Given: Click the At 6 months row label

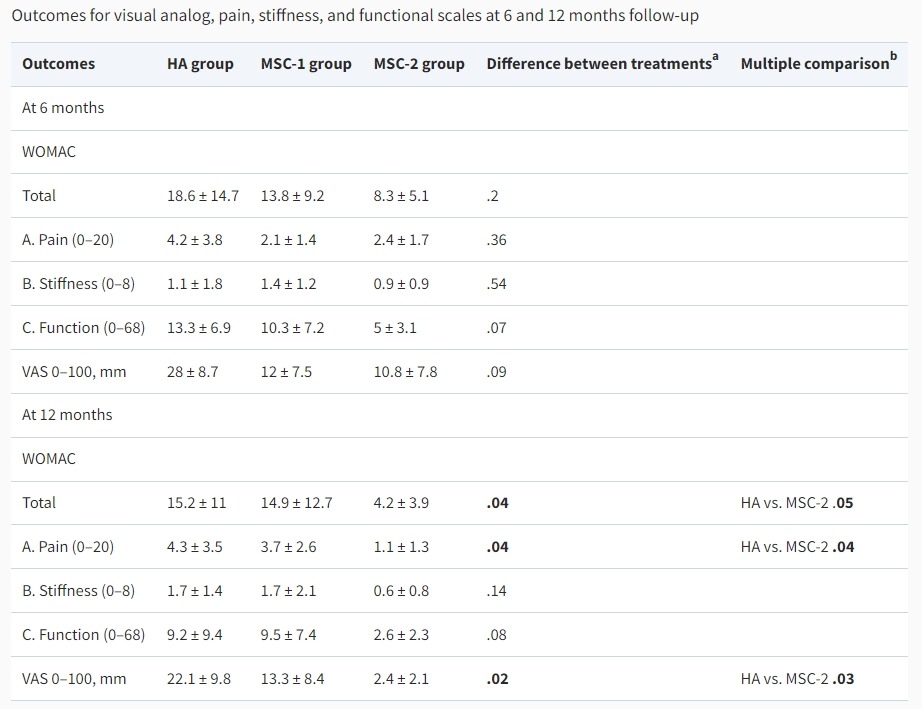Looking at the screenshot, I should pos(63,108).
